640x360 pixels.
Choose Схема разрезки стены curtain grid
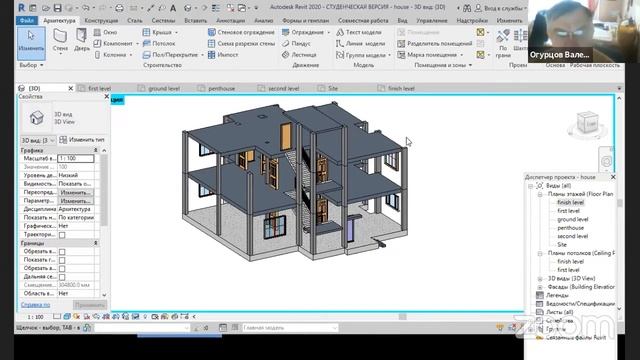tap(241, 43)
